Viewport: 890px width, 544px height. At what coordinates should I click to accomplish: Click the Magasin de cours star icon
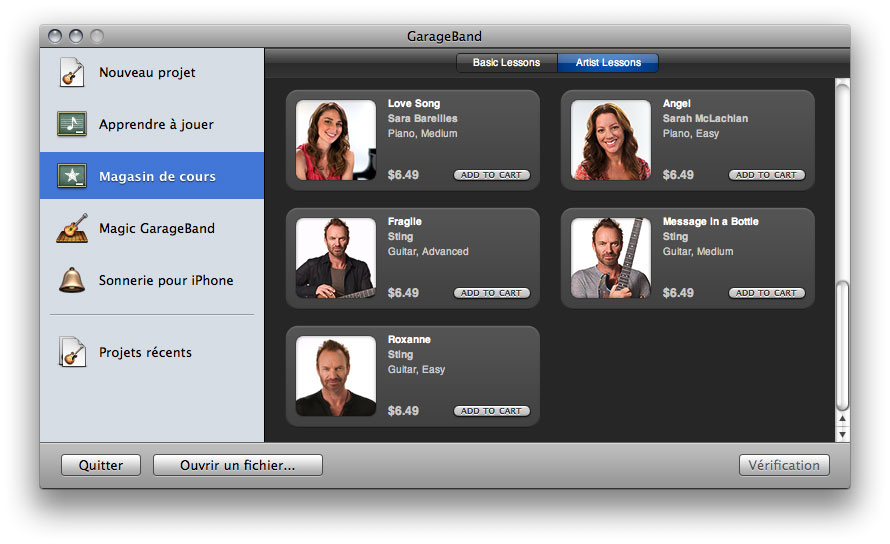click(x=72, y=175)
